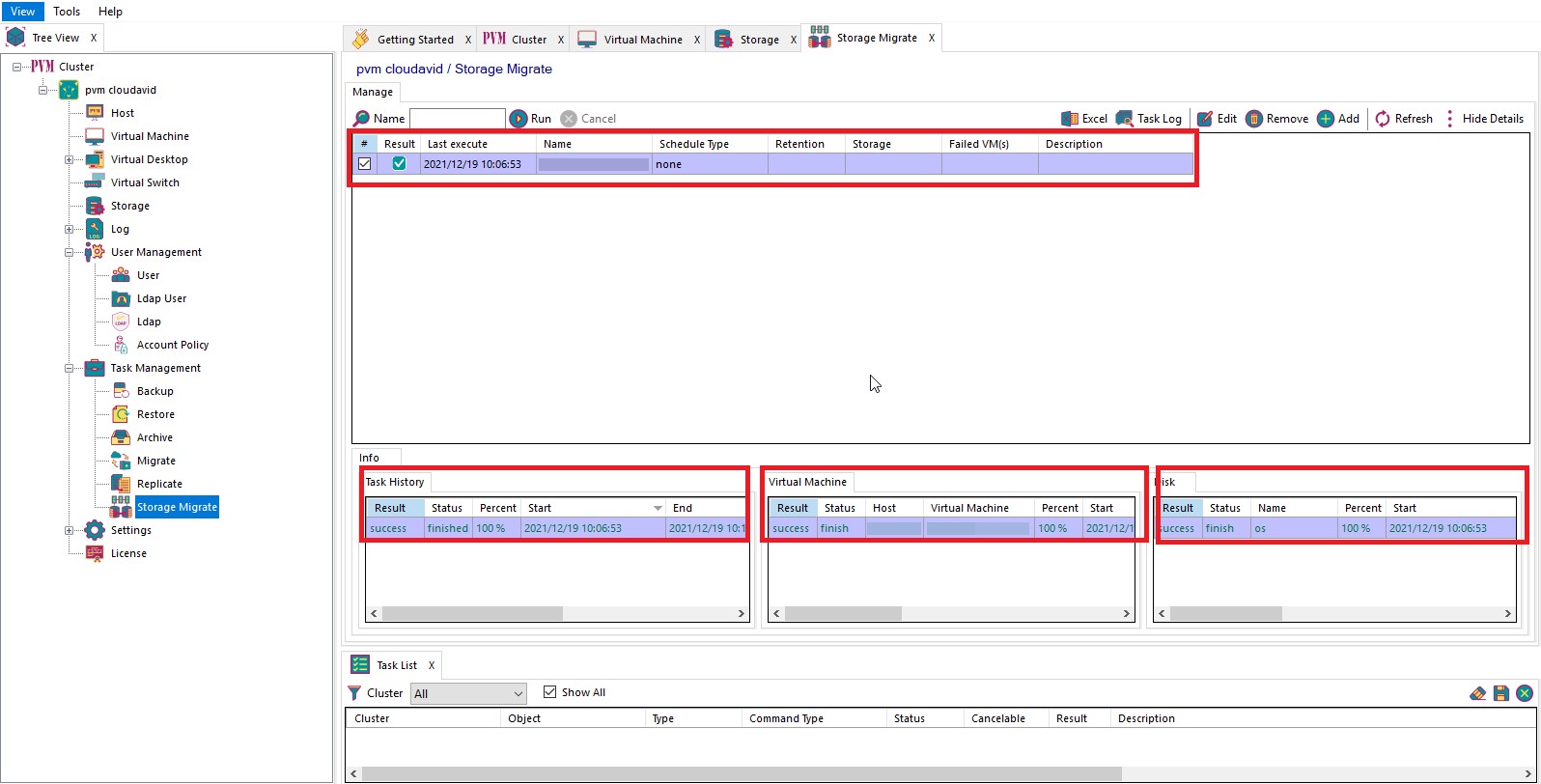
Task: Click the 'success' cell in Task History
Action: (395, 528)
